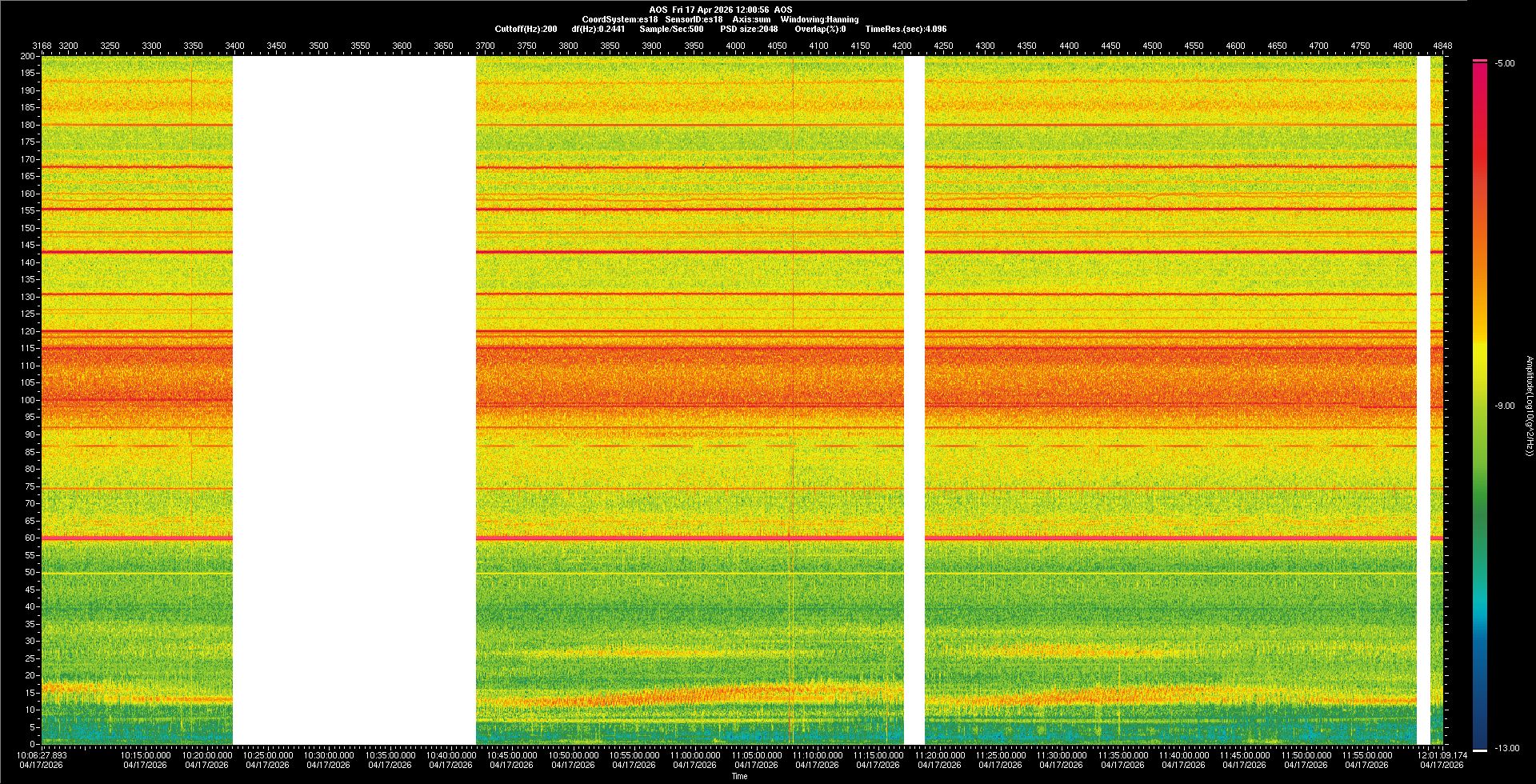Click the 10:15:00.000 time axis label
Screen dimensions: 1536x784
[146, 755]
